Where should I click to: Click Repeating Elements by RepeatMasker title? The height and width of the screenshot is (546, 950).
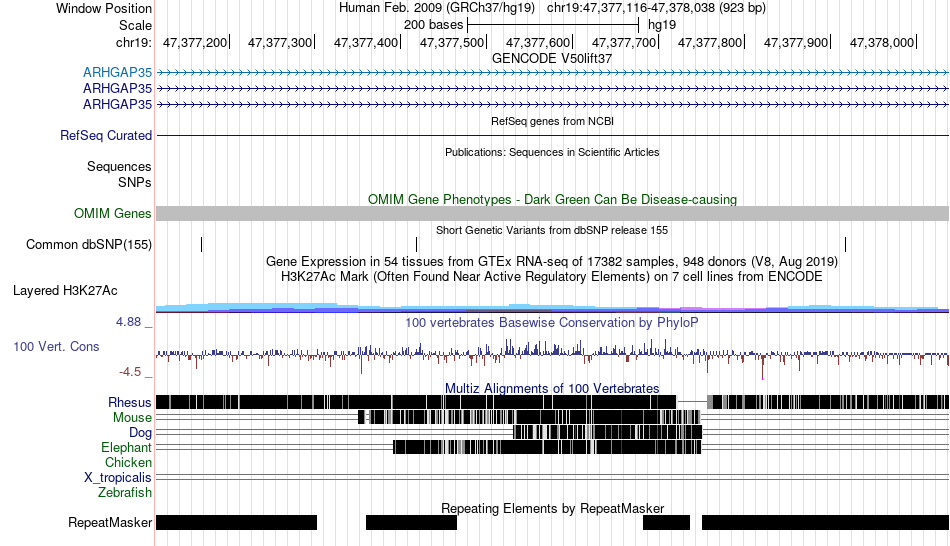click(x=553, y=508)
